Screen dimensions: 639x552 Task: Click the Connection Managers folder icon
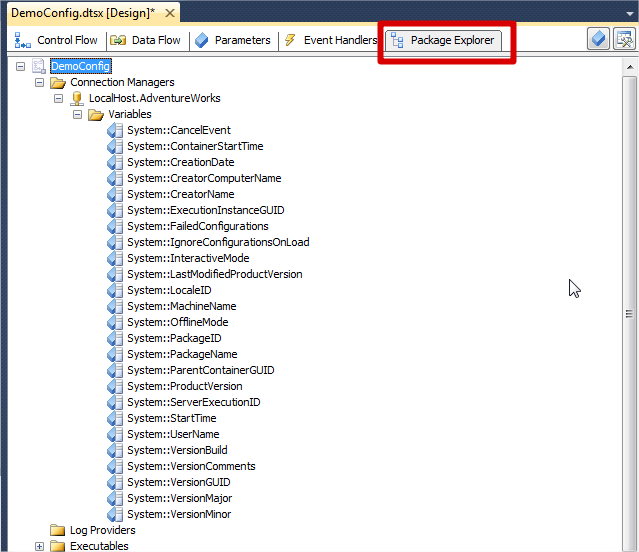[58, 82]
